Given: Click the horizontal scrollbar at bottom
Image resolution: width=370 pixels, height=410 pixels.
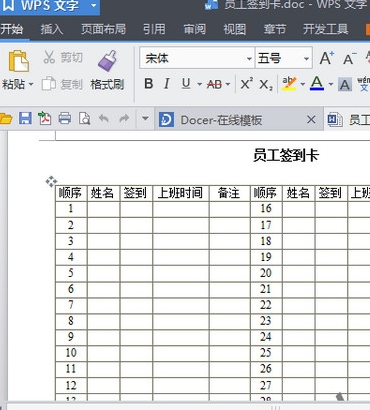Looking at the screenshot, I should (187, 406).
